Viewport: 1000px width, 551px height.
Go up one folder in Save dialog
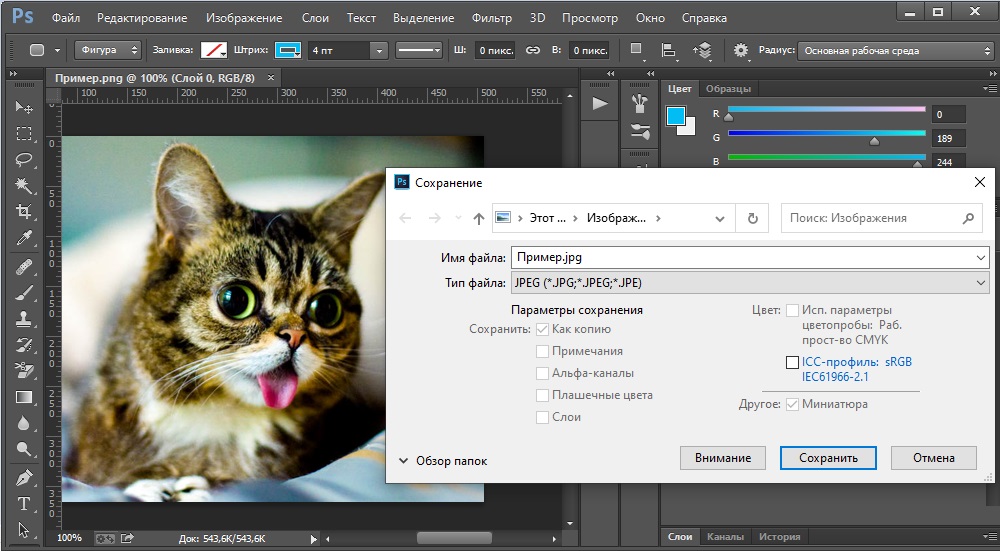click(478, 218)
